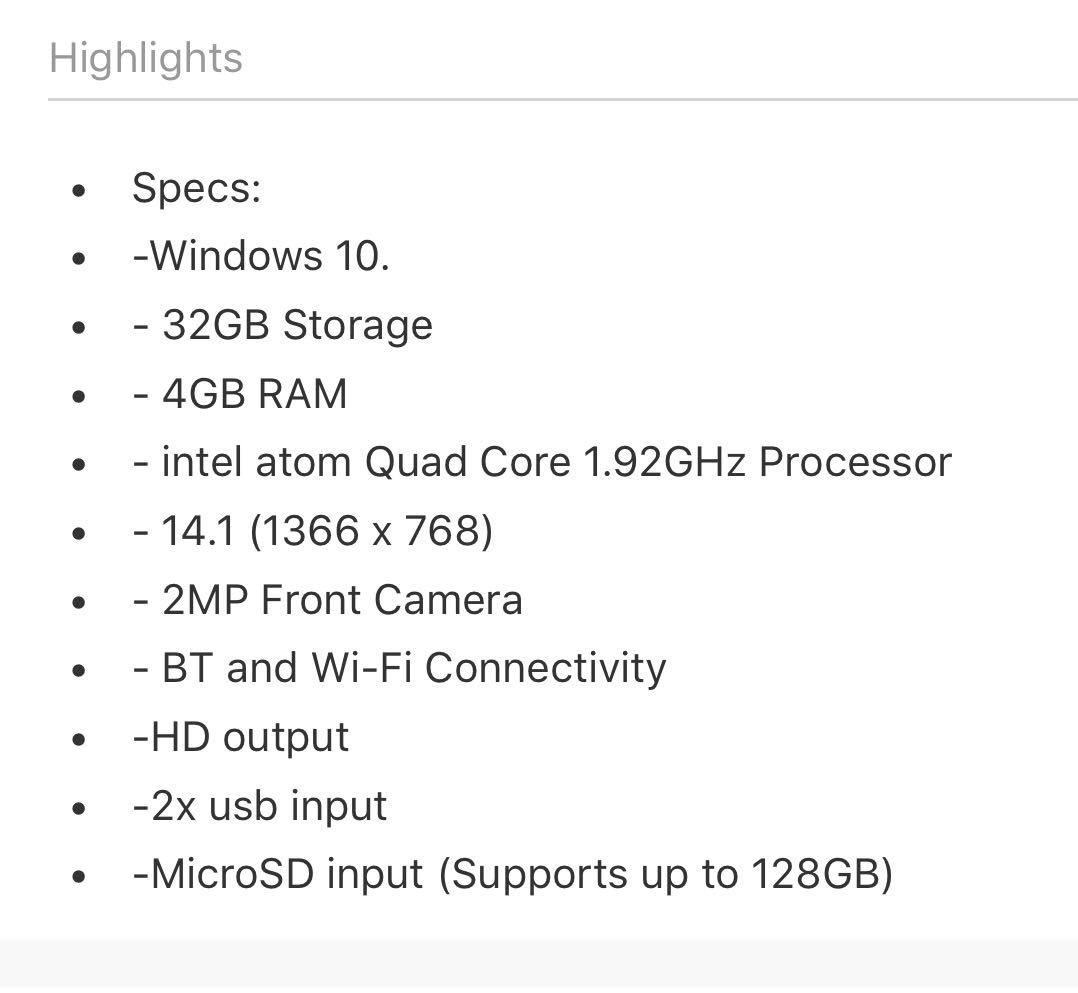The image size is (1078, 993).
Task: Tap the bullet beside "32GB Storage"
Action: (x=80, y=327)
